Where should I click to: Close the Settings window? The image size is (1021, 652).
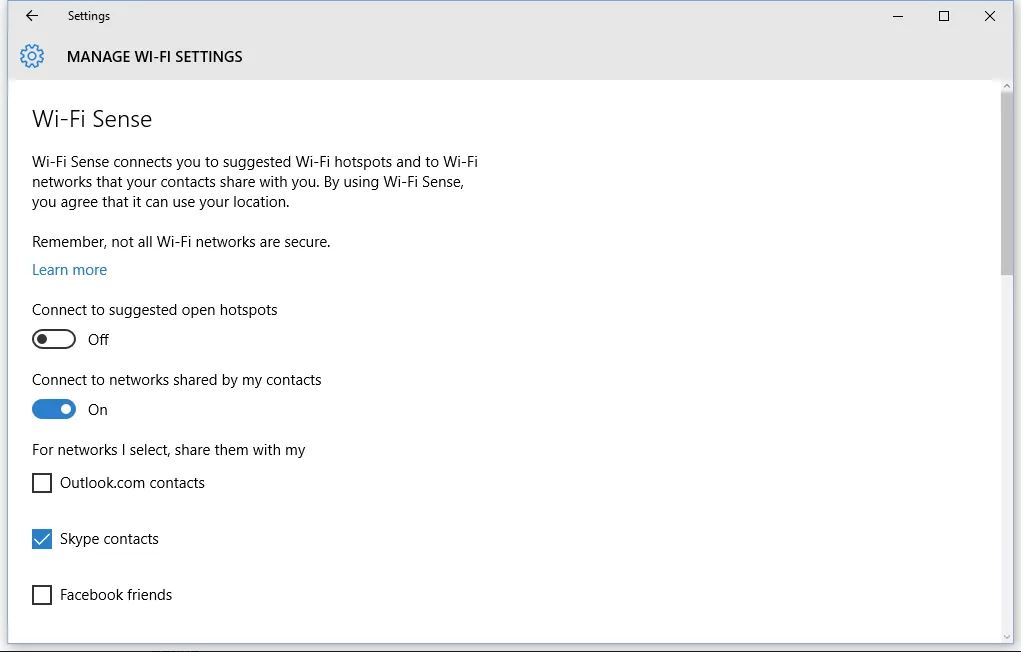pos(990,16)
